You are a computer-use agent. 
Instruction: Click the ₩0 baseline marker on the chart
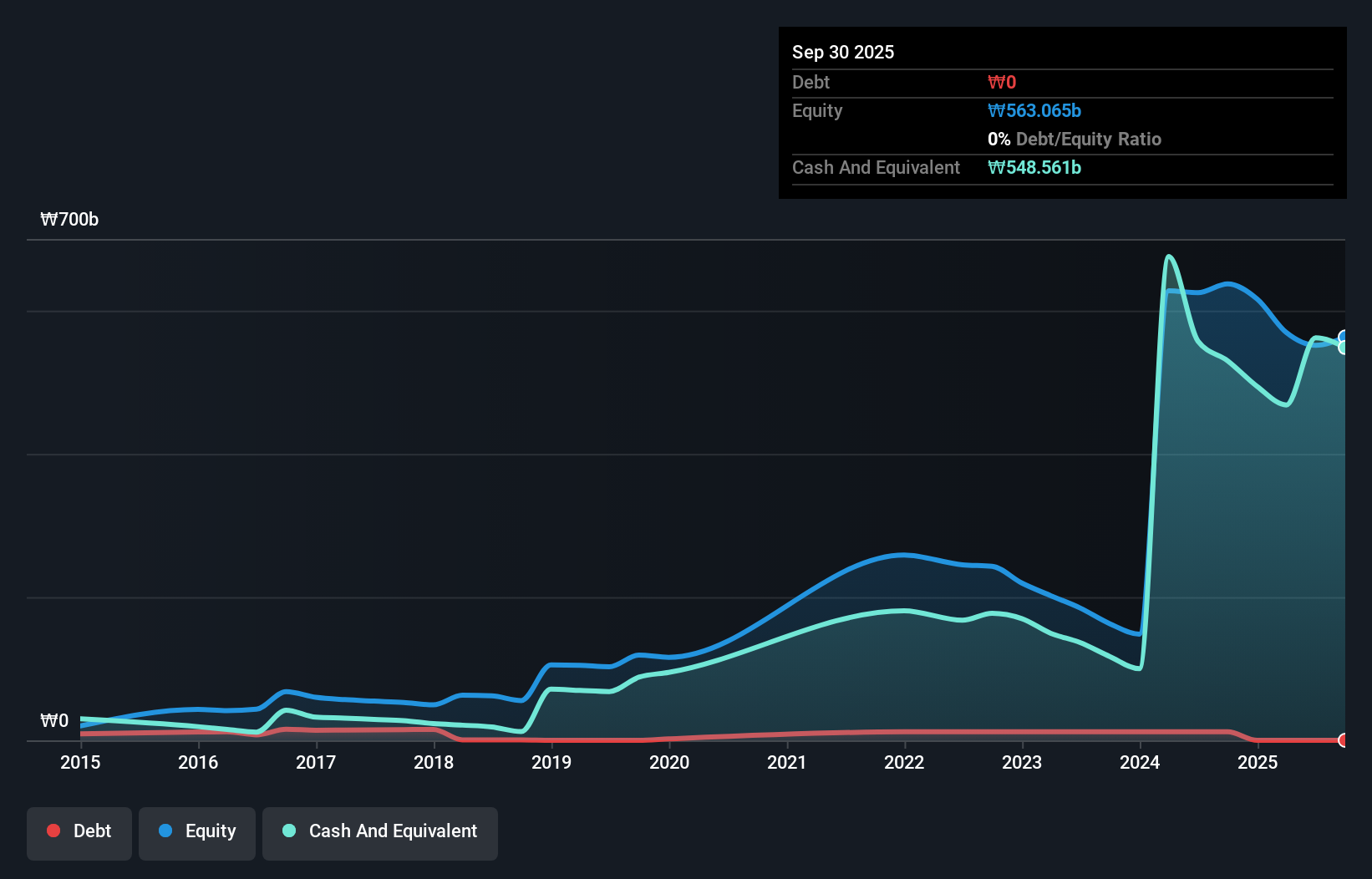tap(55, 720)
